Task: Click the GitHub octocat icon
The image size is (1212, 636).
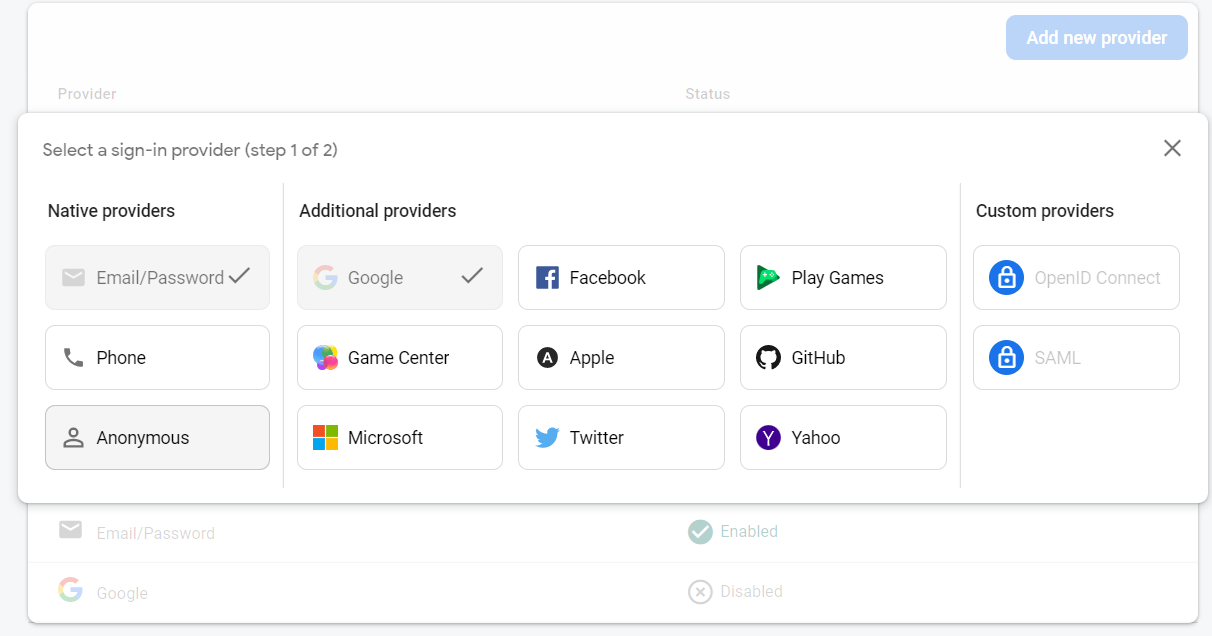Action: pyautogui.click(x=768, y=358)
